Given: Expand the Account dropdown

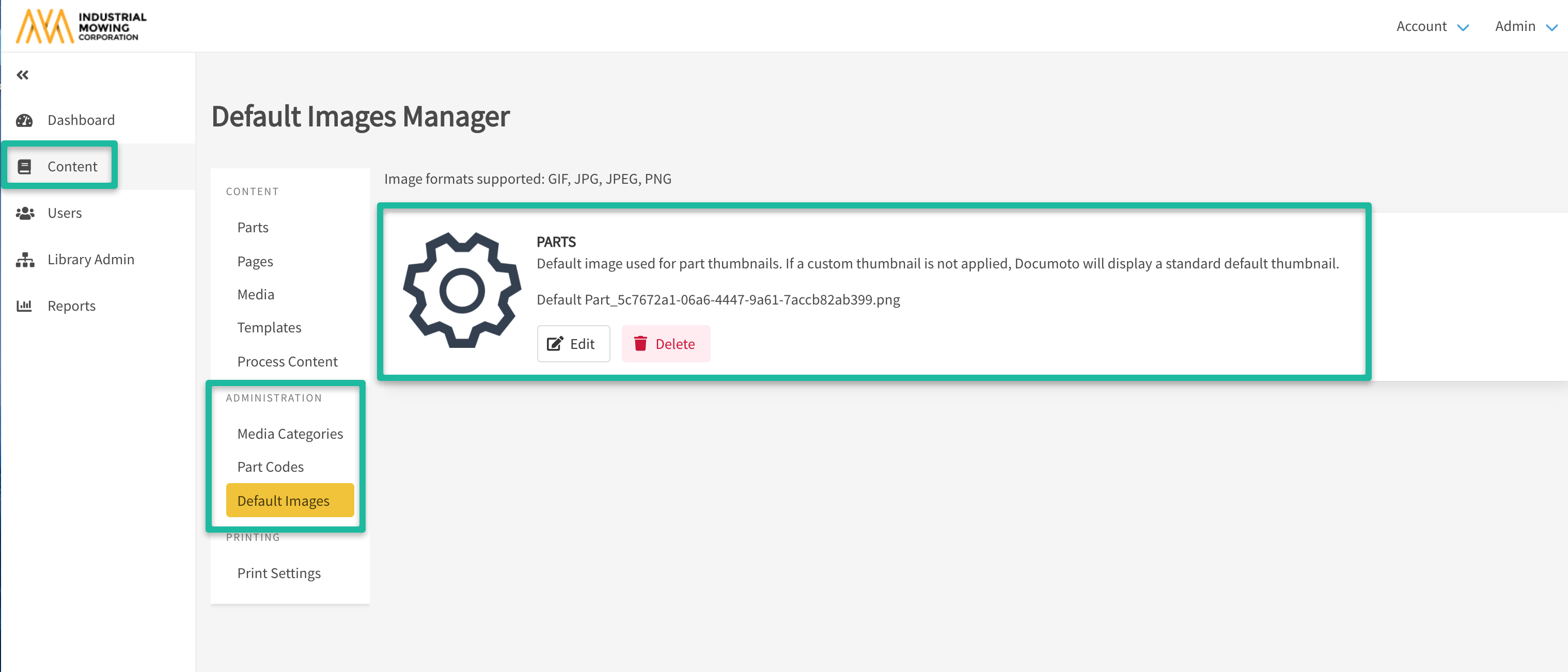Looking at the screenshot, I should pos(1432,27).
